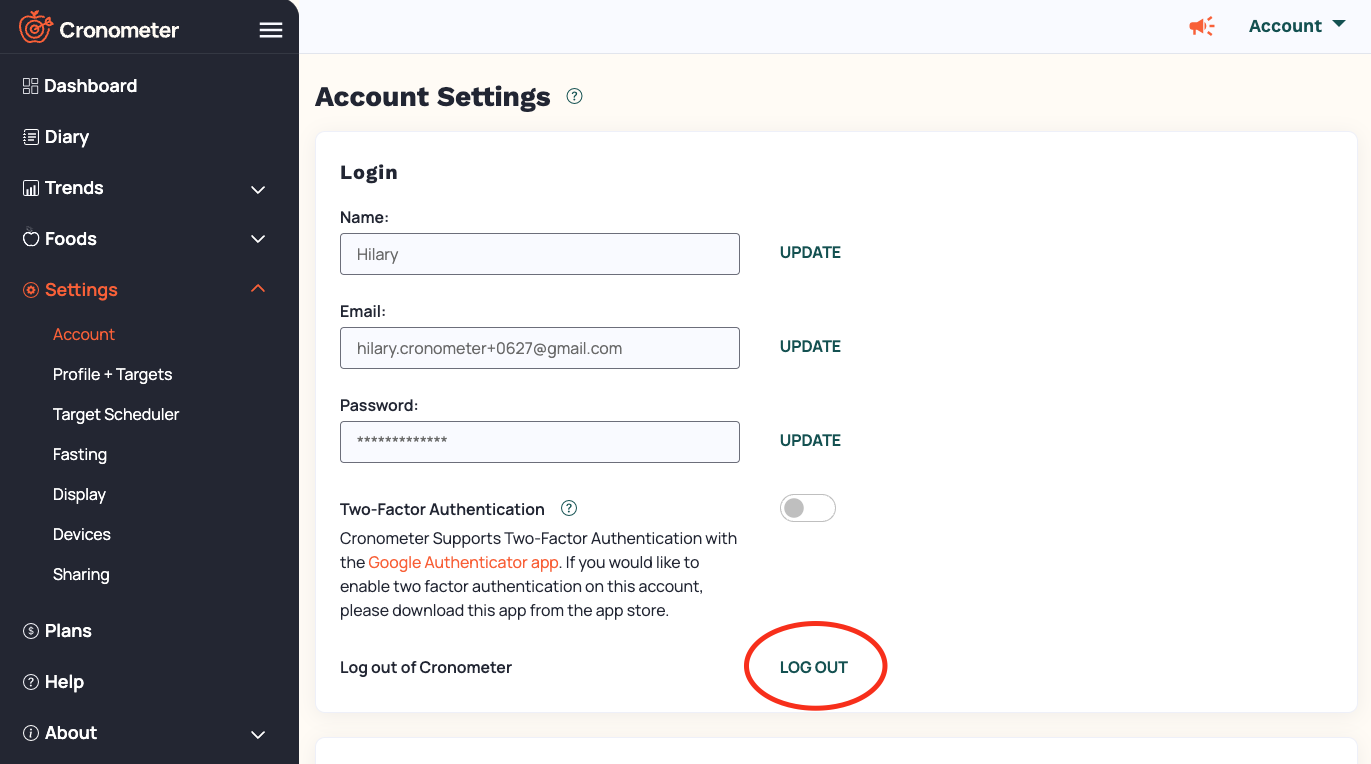This screenshot has width=1371, height=764.
Task: Click the Cronometer logo icon
Action: pos(35,28)
